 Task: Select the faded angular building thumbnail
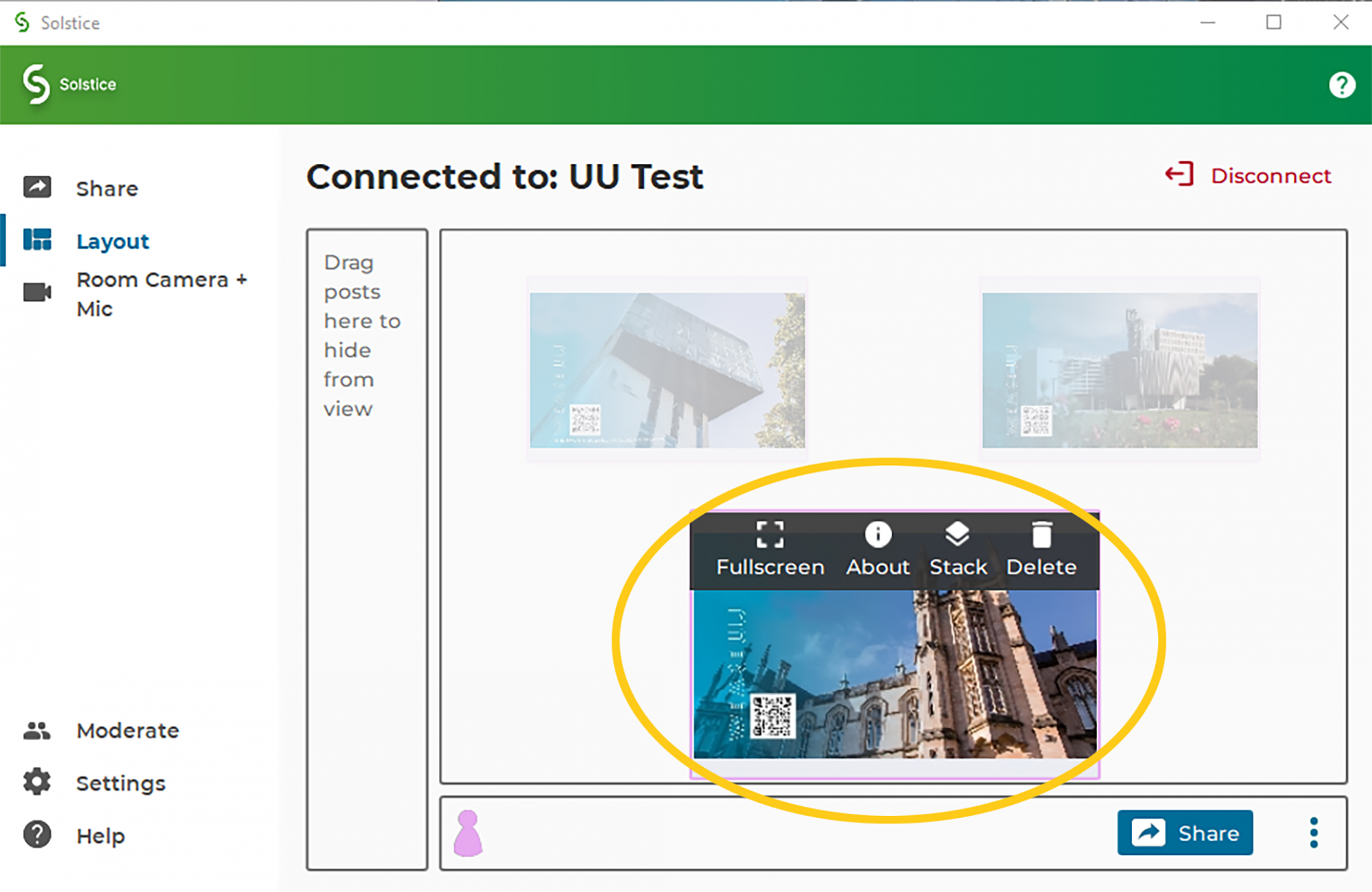pos(667,370)
